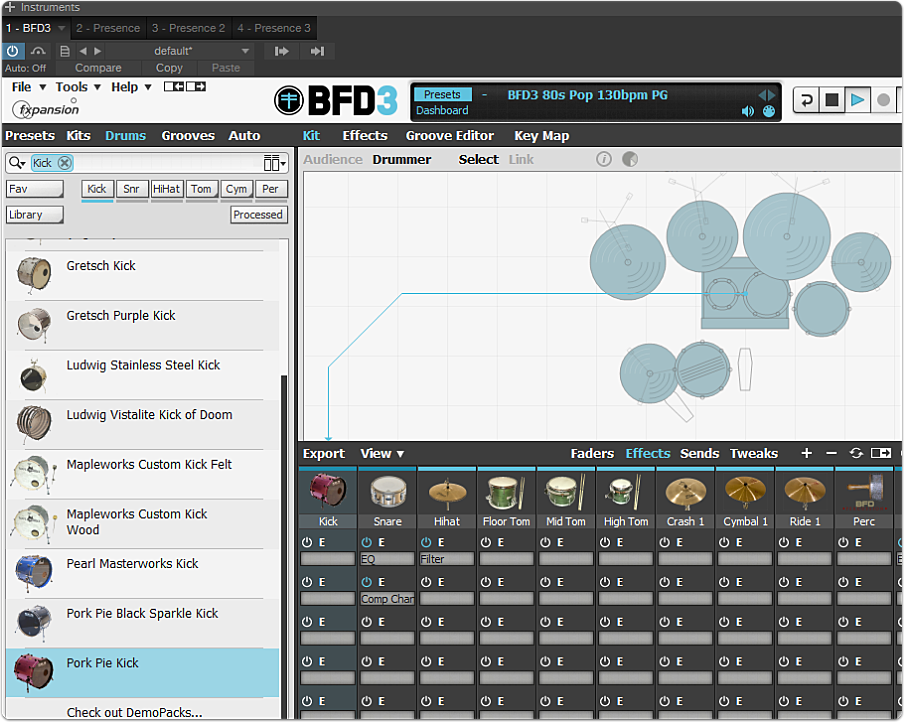Click the skip-to-end arrow icon in host bar
The width and height of the screenshot is (904, 722).
(x=317, y=51)
